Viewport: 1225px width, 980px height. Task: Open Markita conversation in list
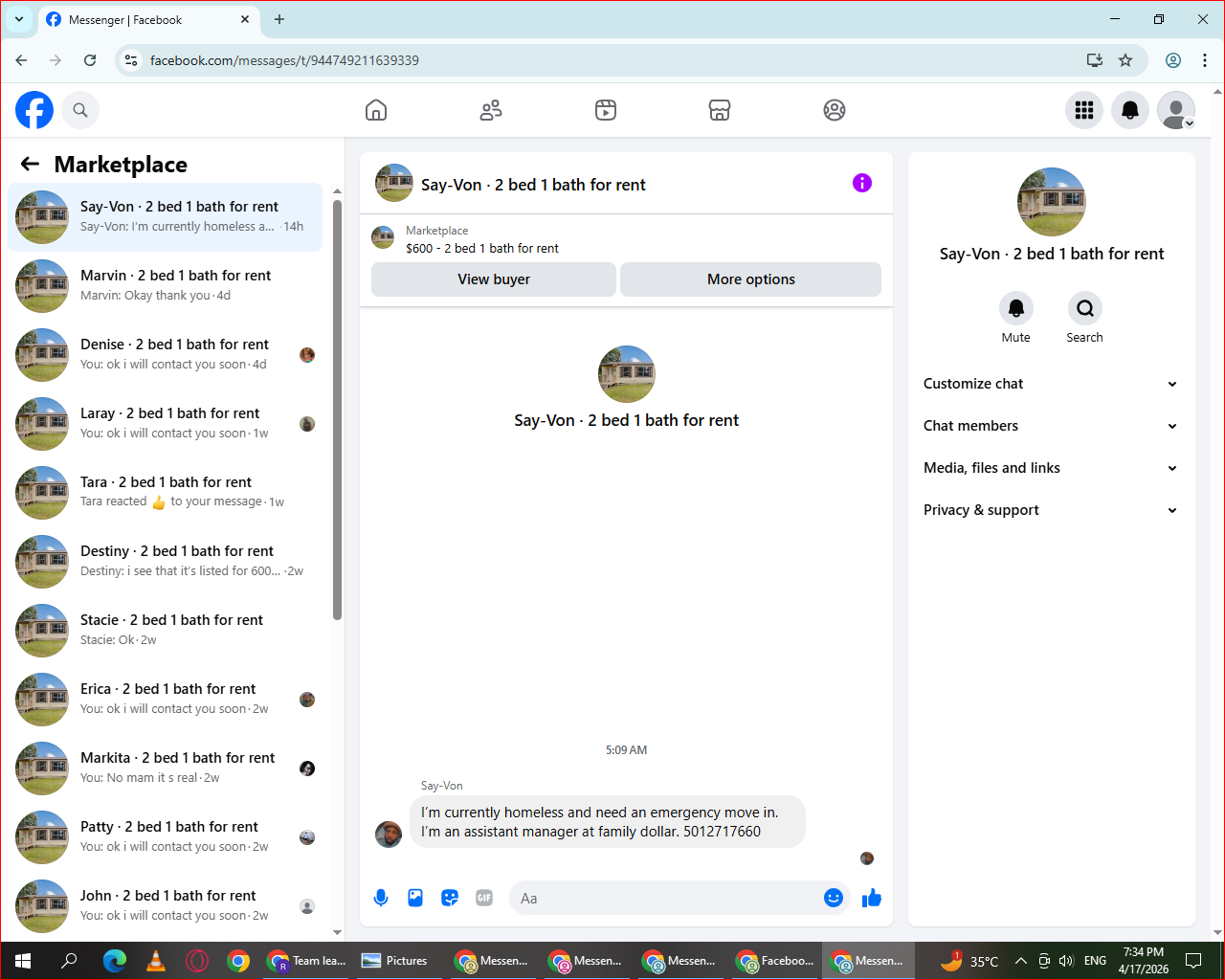coord(166,768)
